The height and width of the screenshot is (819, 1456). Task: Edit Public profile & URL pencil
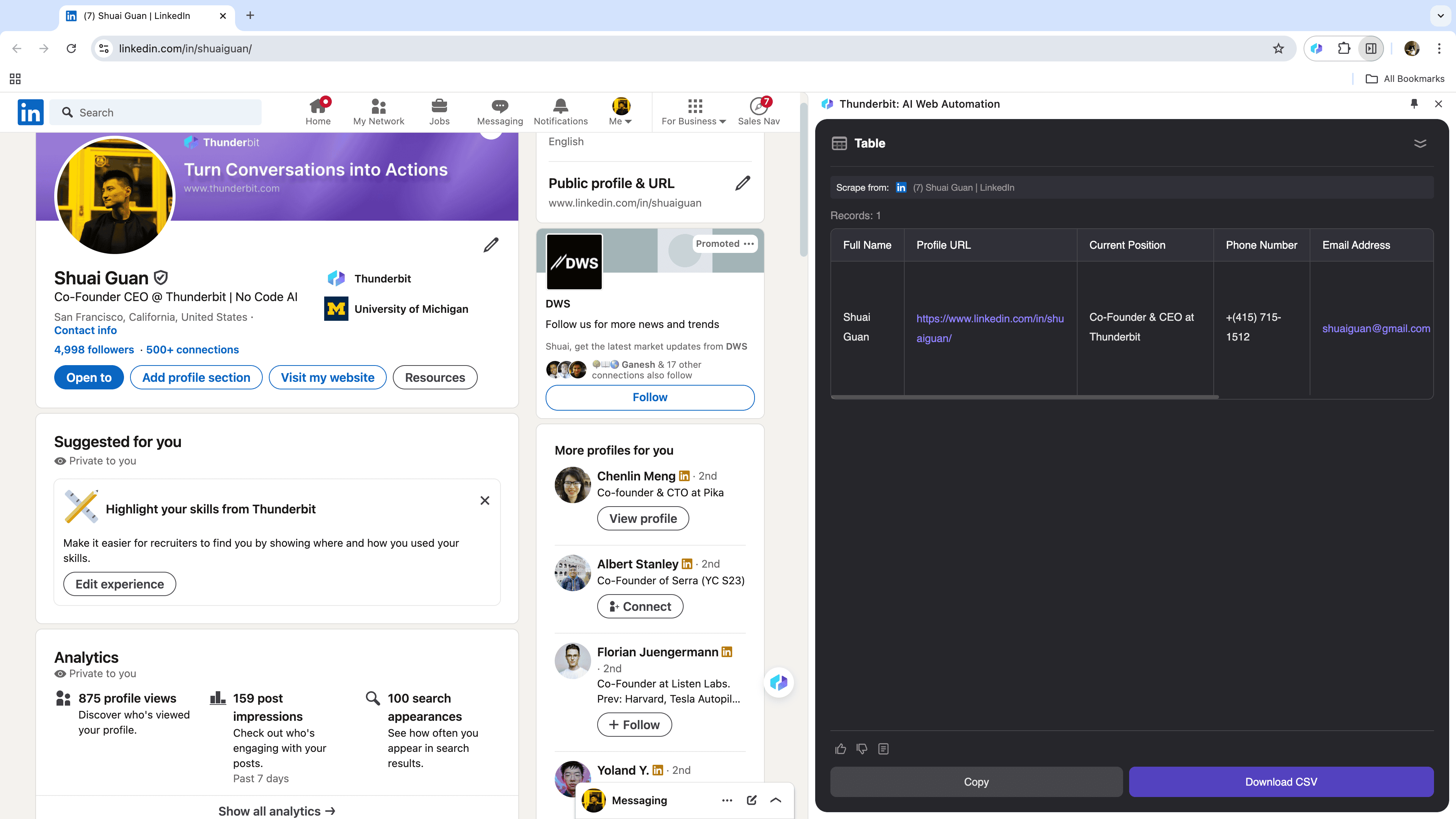coord(743,183)
